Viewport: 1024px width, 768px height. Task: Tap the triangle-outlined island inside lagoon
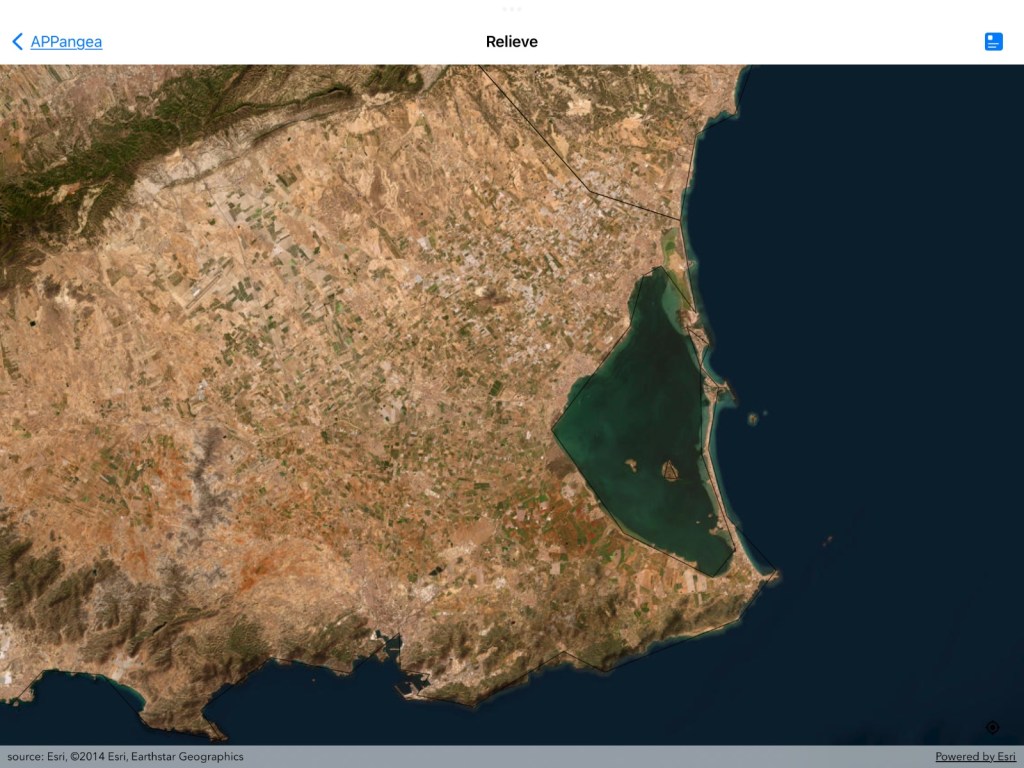pyautogui.click(x=670, y=468)
